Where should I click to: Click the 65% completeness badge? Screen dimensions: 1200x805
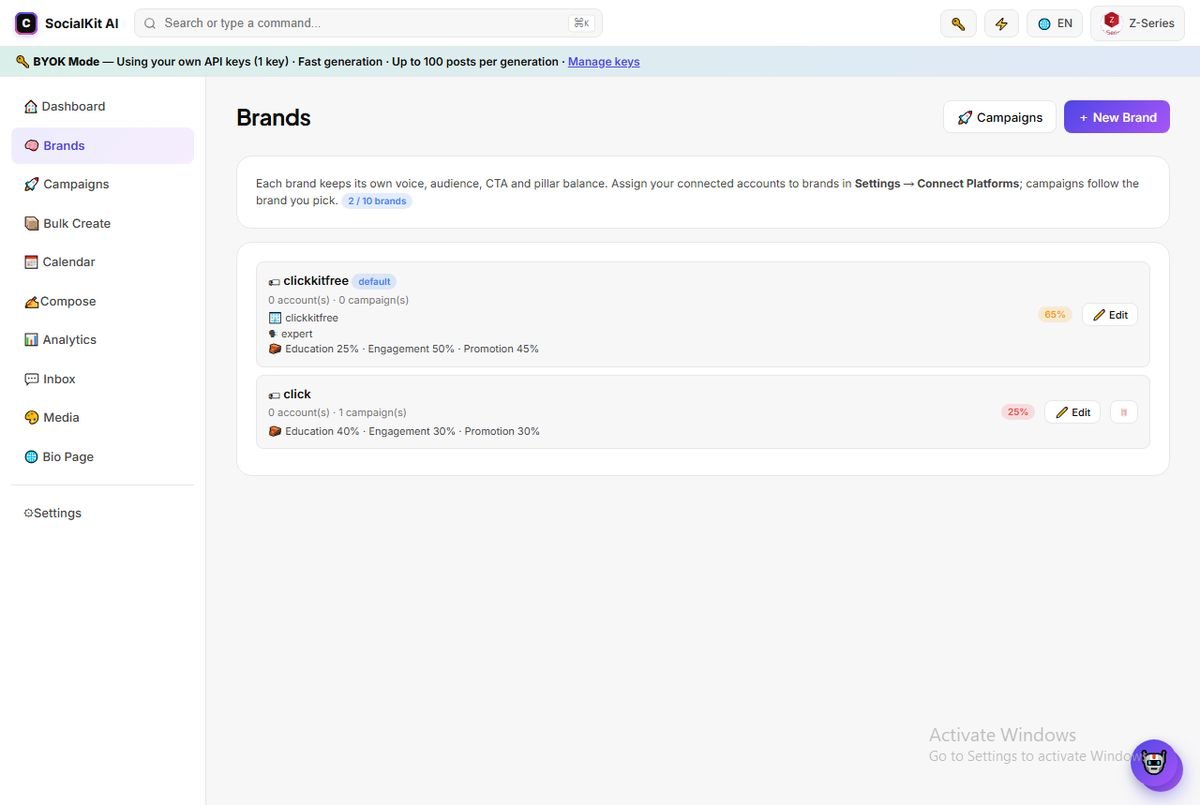pyautogui.click(x=1055, y=314)
